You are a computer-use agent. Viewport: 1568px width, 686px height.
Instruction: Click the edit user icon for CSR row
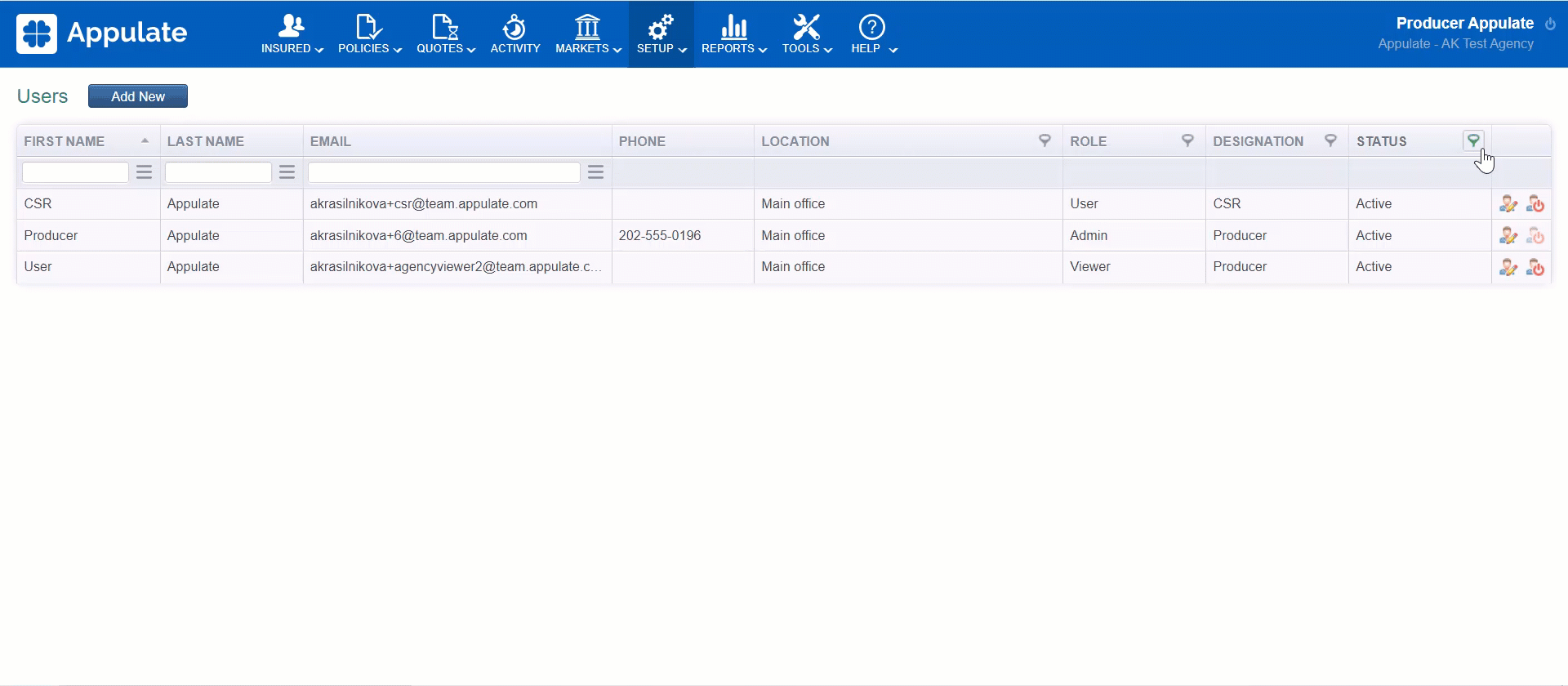tap(1508, 204)
